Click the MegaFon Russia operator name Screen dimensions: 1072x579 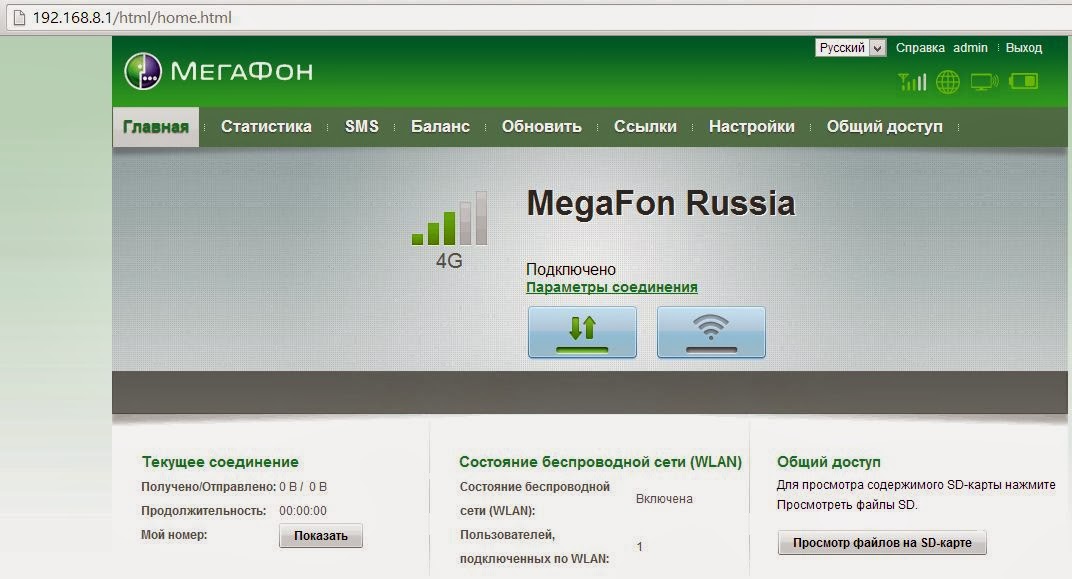(661, 203)
